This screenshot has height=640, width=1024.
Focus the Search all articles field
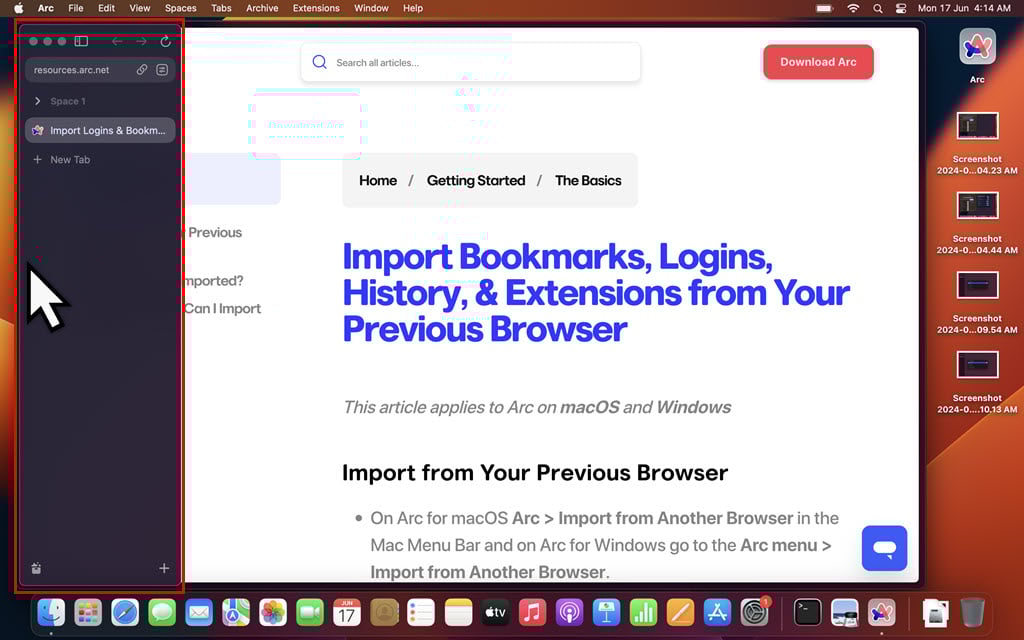pos(470,62)
